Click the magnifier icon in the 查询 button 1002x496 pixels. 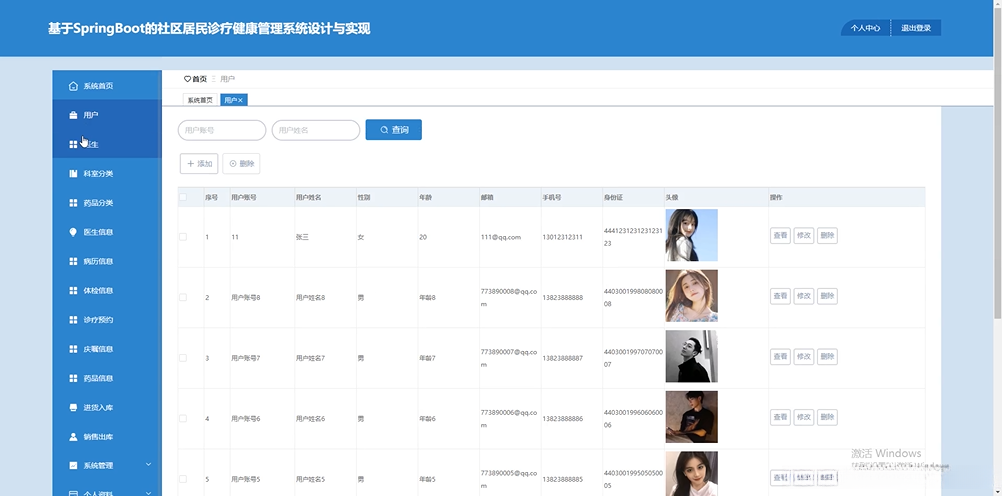[384, 130]
